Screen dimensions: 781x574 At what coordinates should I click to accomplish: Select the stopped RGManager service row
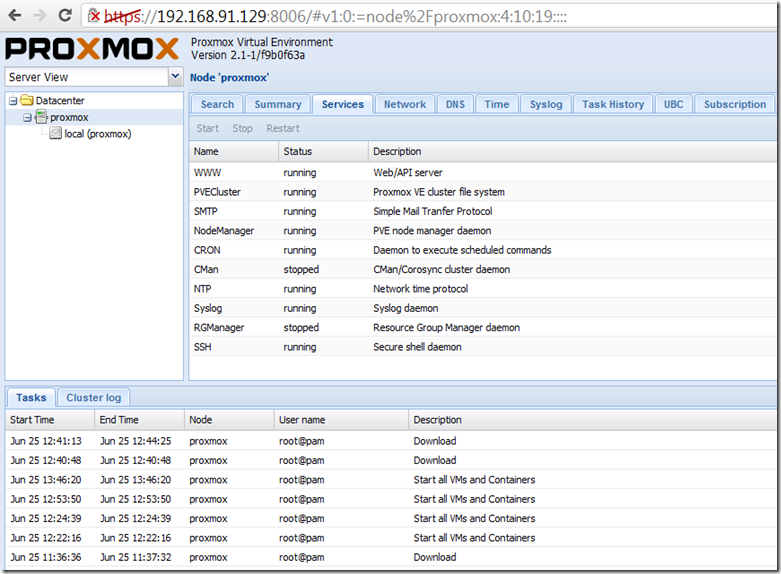(x=483, y=328)
